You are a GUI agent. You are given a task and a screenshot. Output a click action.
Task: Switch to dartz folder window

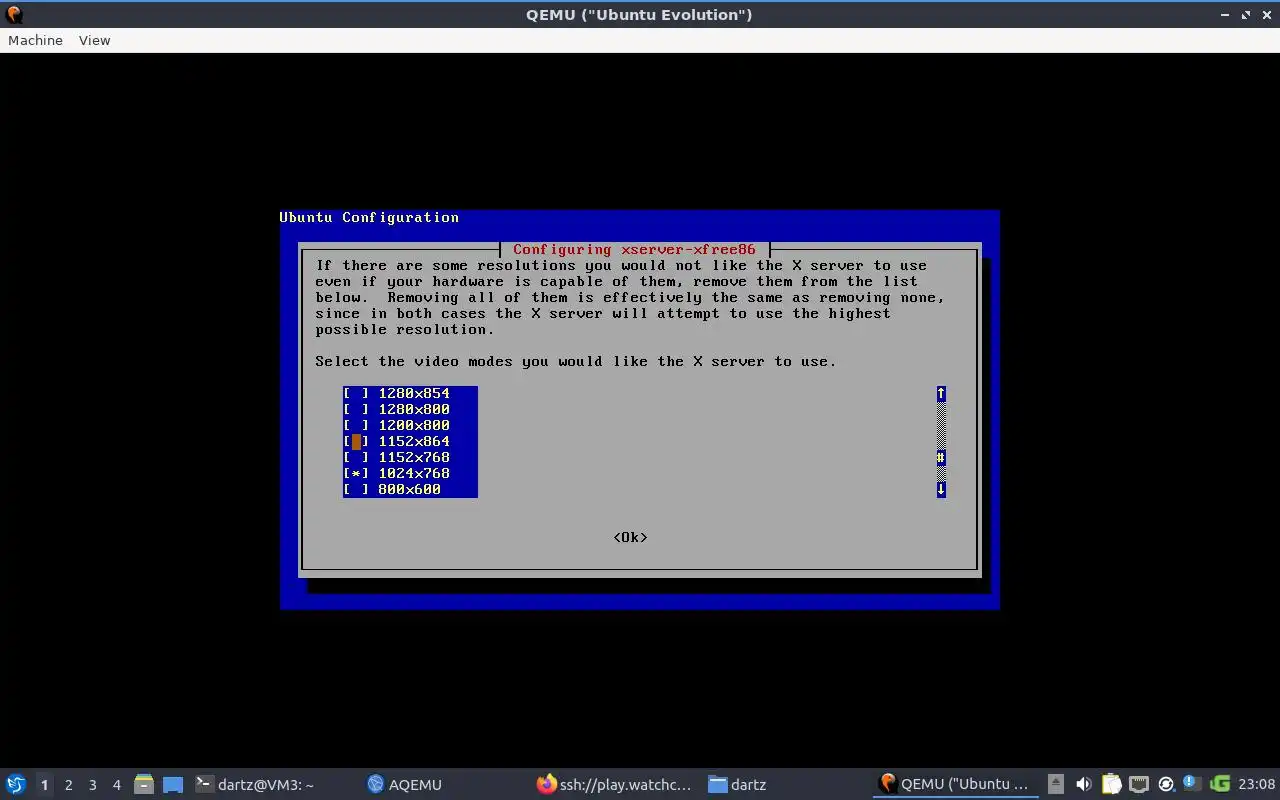[x=737, y=784]
